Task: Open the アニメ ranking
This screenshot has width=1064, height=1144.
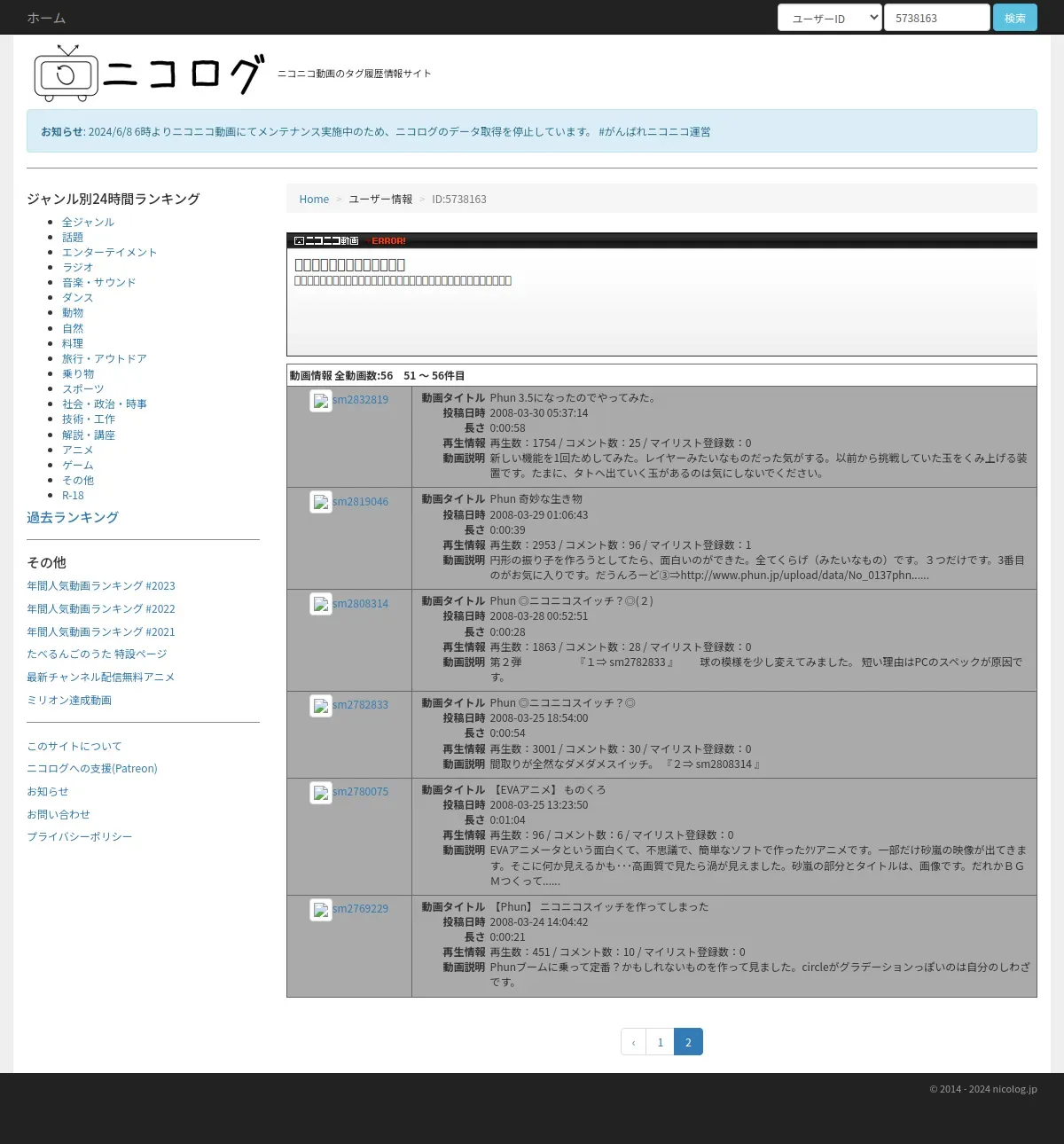Action: point(77,450)
